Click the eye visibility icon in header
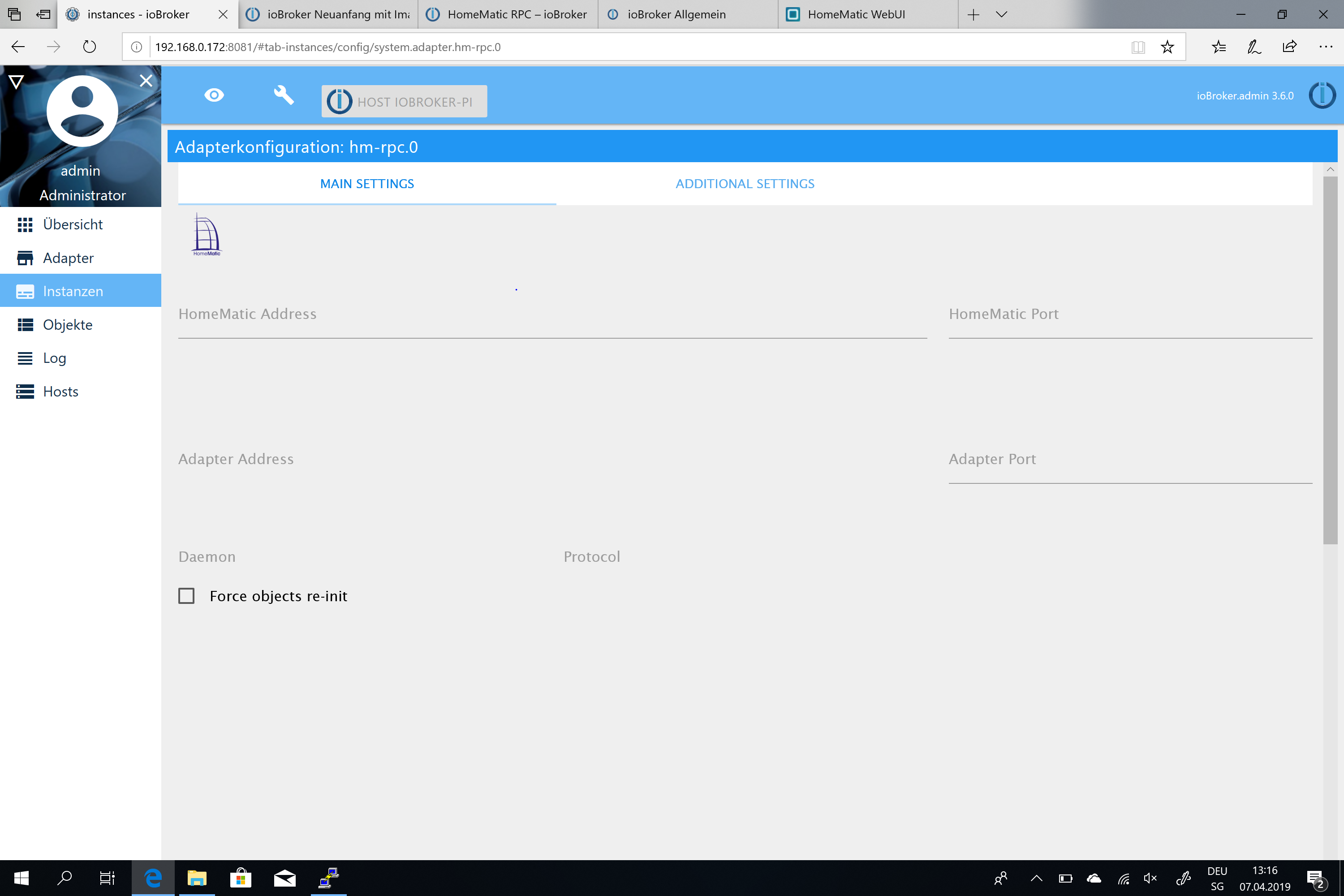This screenshot has width=1344, height=896. click(214, 95)
